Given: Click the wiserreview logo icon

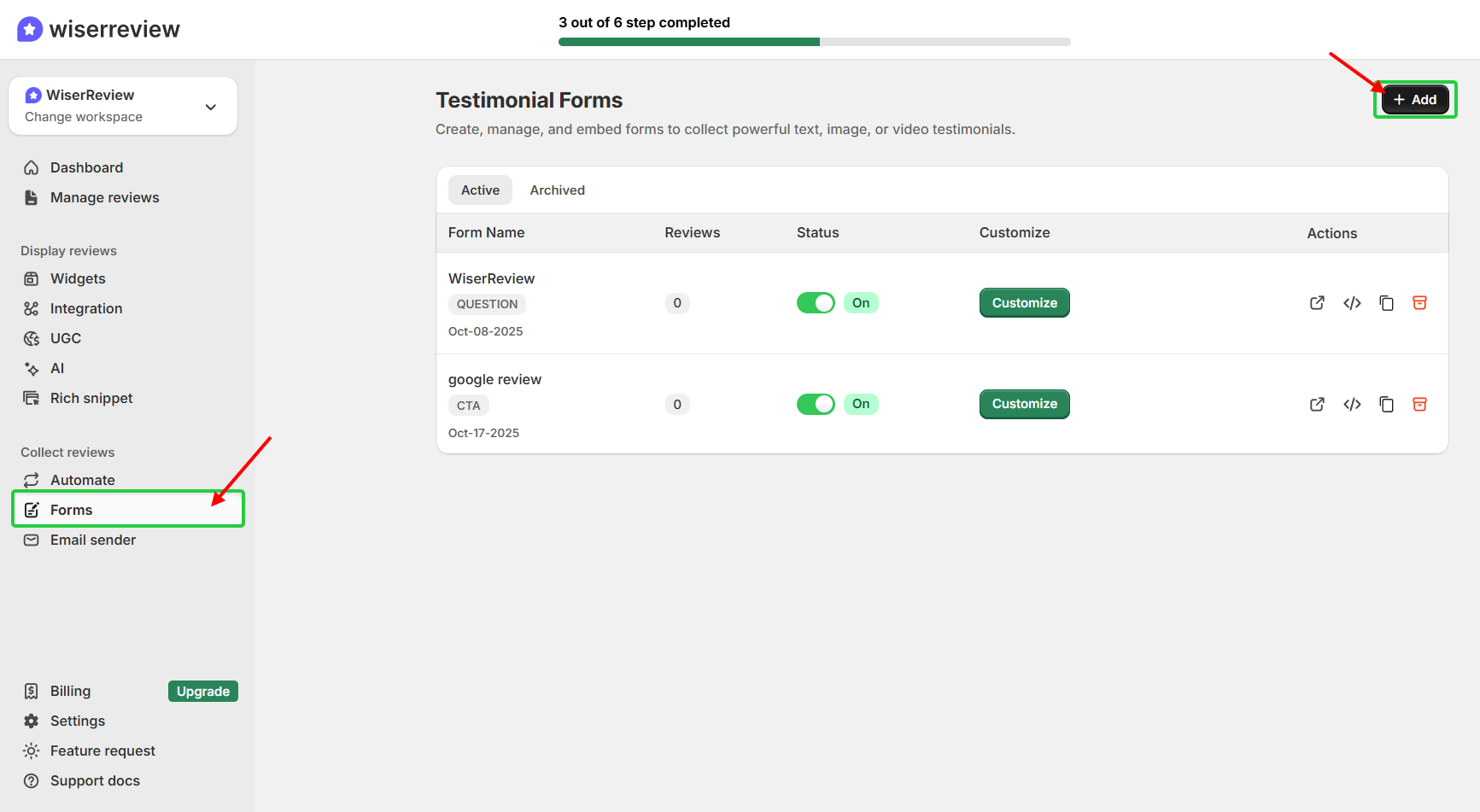Looking at the screenshot, I should point(30,29).
